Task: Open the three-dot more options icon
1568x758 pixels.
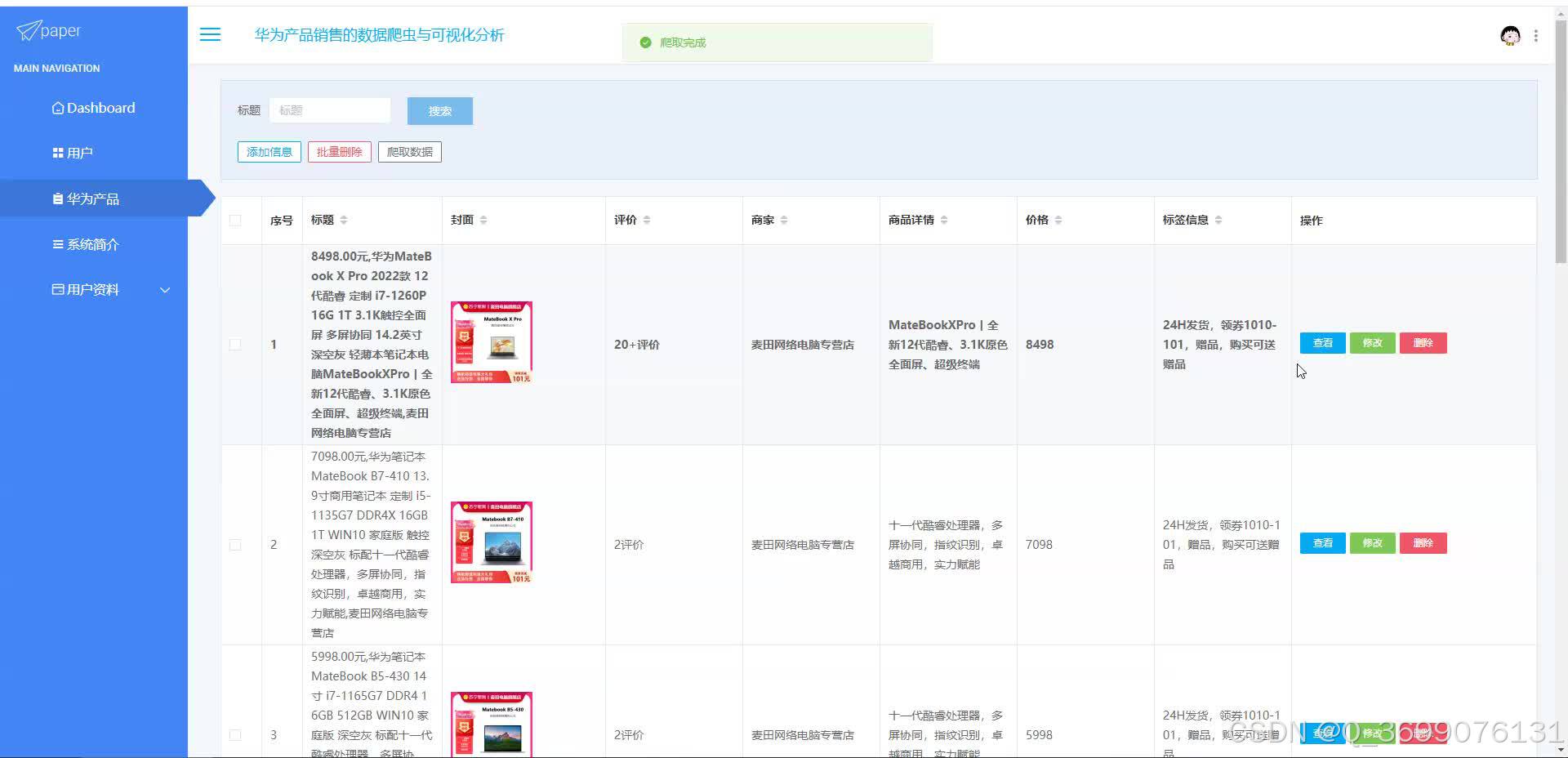Action: coord(1536,36)
